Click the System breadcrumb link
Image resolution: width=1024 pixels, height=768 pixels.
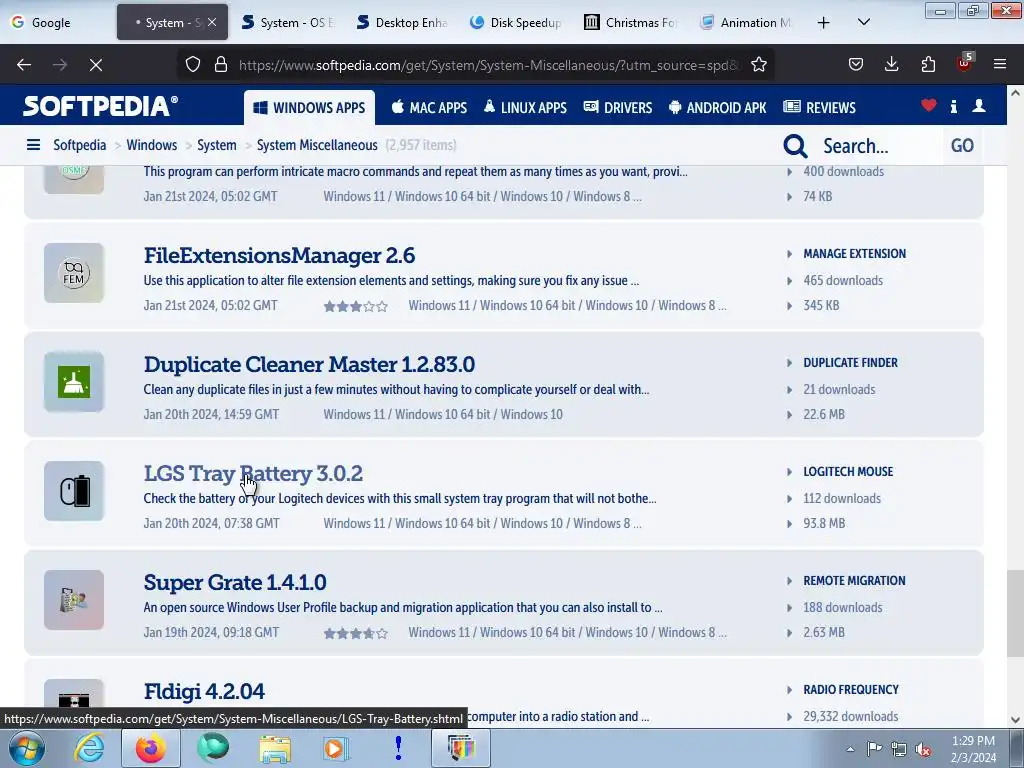pos(217,145)
